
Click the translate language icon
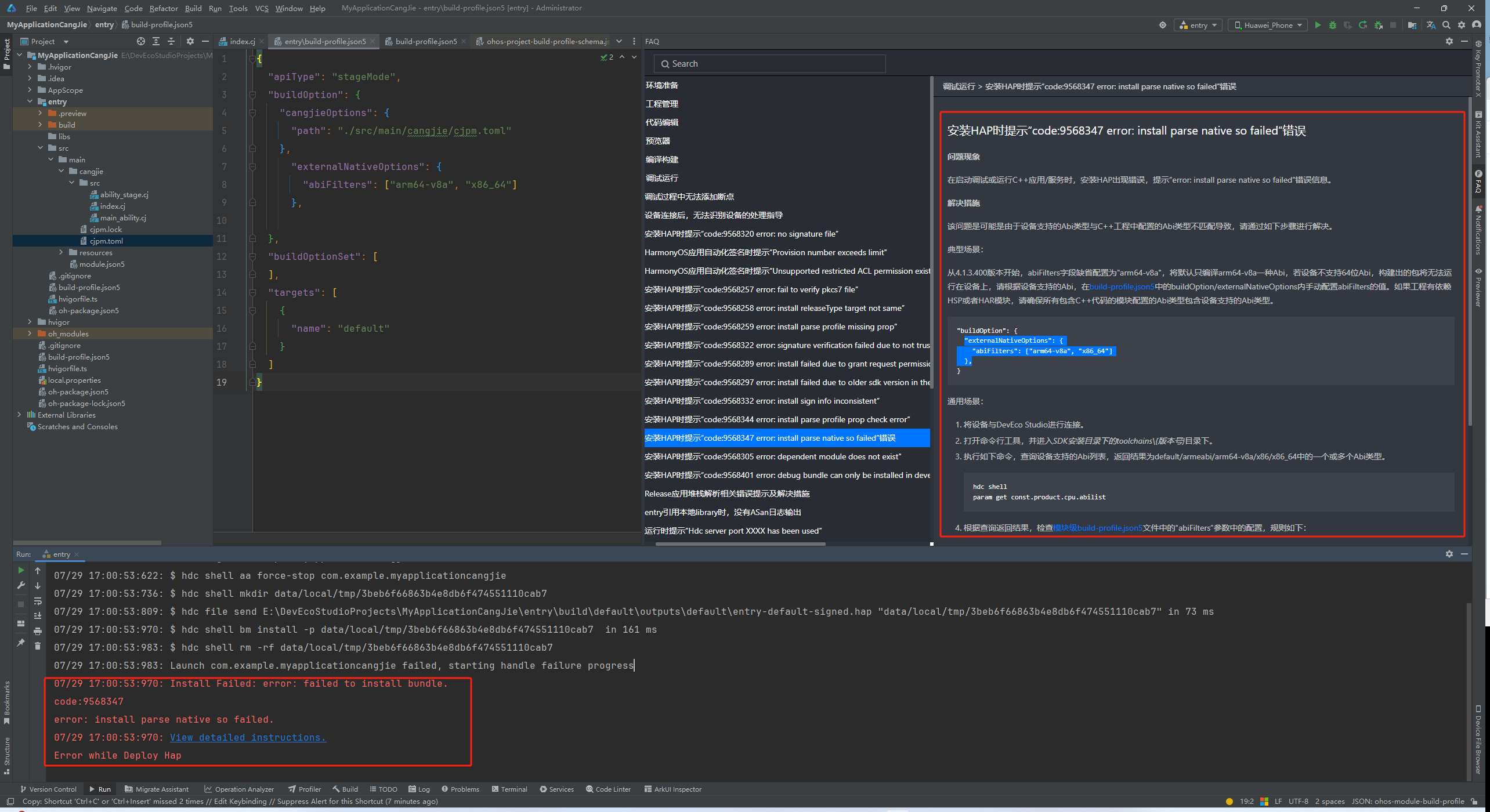tap(1431, 25)
